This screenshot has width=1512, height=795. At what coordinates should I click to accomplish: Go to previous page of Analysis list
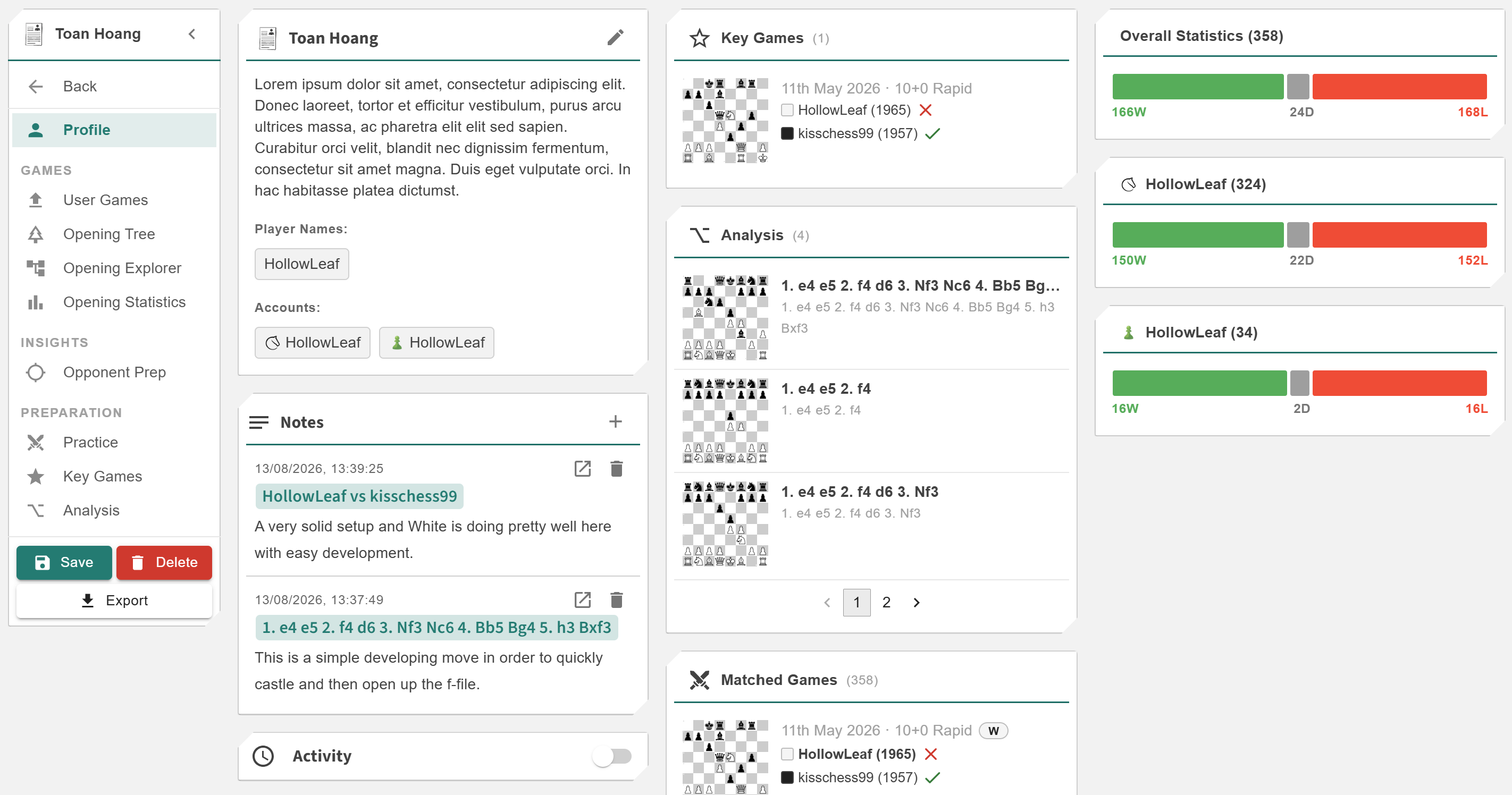click(827, 603)
